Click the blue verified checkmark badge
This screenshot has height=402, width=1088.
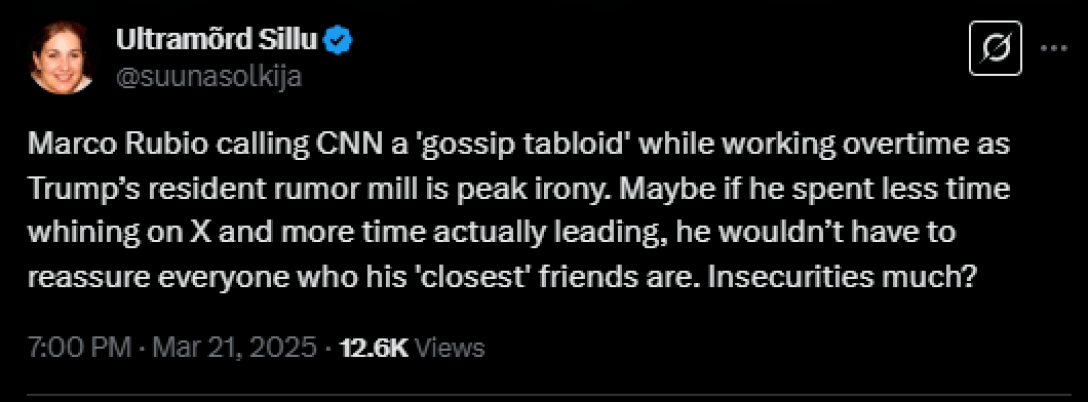click(x=340, y=41)
